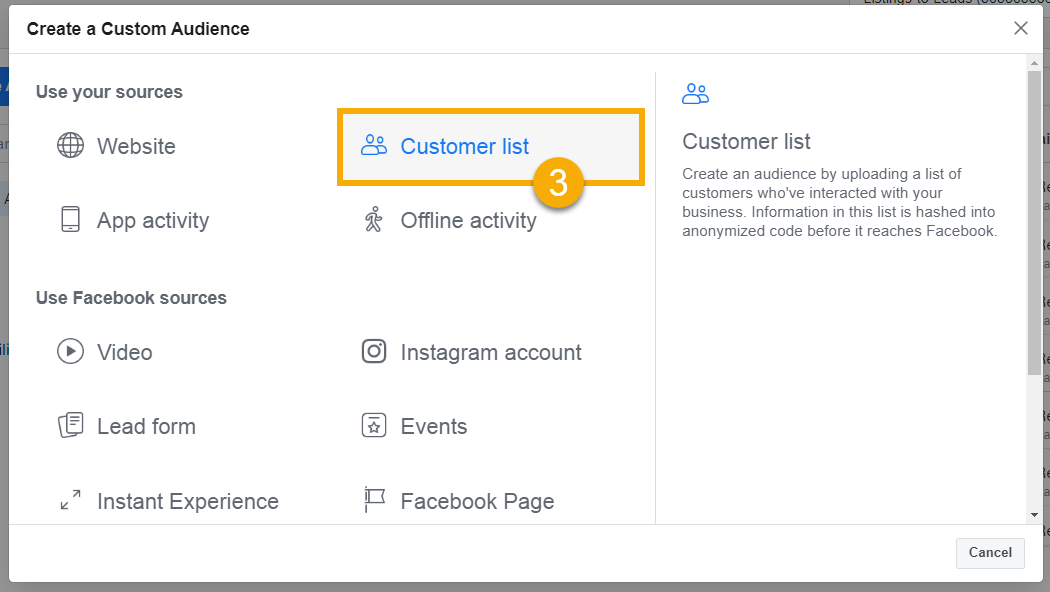Screen dimensions: 1050x592
Task: Click the Customer list description paragraph
Action: [x=840, y=202]
